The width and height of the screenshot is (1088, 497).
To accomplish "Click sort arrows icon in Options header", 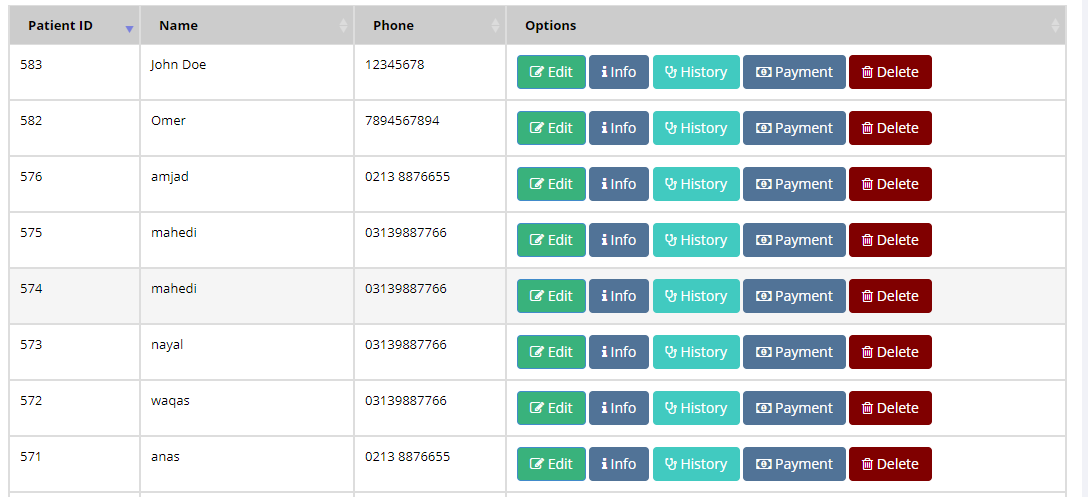I will (x=1055, y=26).
